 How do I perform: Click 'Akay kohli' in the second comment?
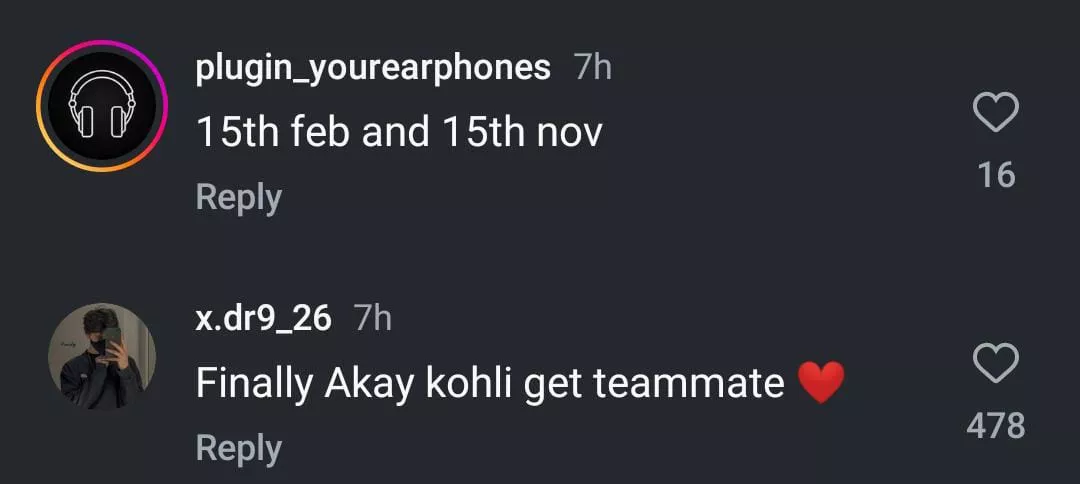point(421,383)
